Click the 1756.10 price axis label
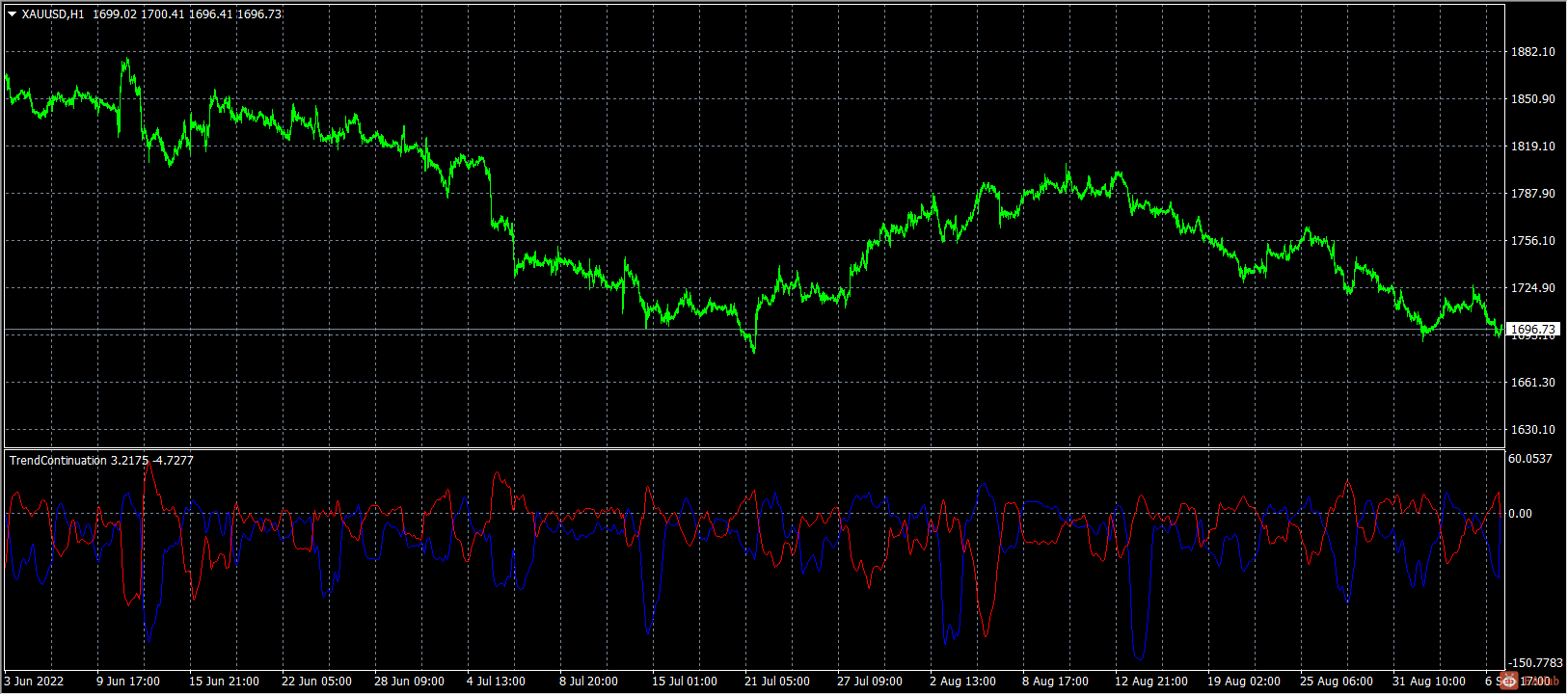This screenshot has height=695, width=1568. [x=1532, y=241]
